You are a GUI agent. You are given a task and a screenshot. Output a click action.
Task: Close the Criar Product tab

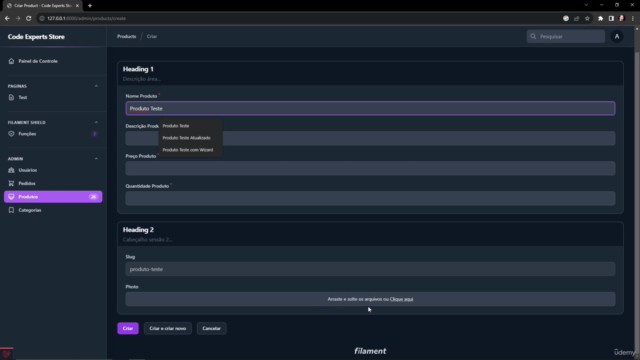(x=77, y=6)
